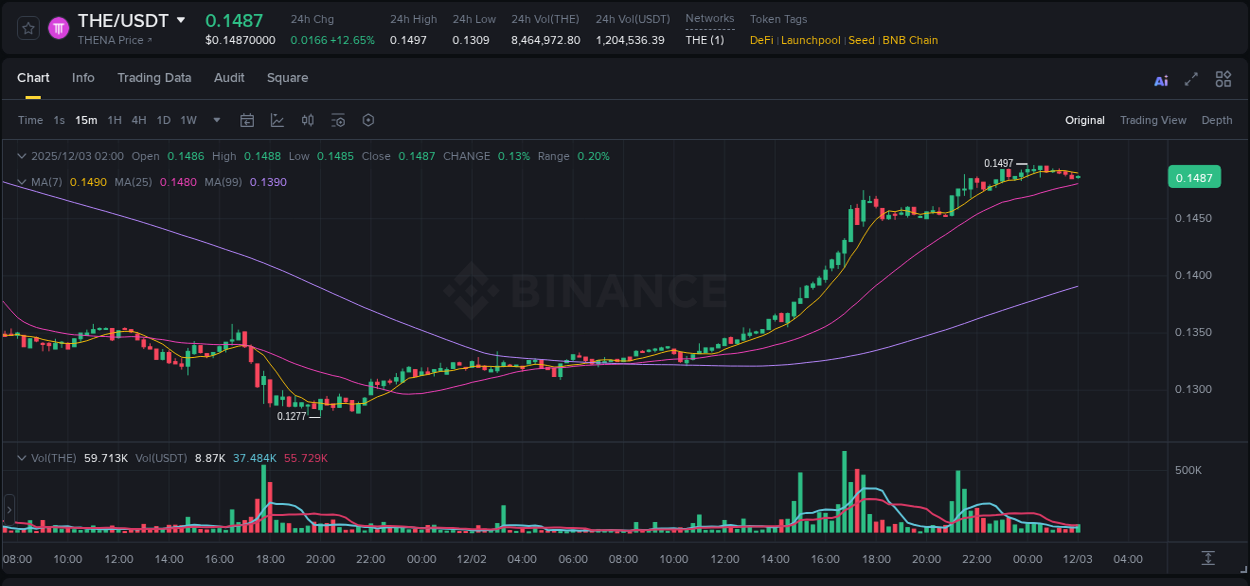This screenshot has width=1250, height=586.
Task: Click the fullscreen expand icon
Action: (x=1191, y=79)
